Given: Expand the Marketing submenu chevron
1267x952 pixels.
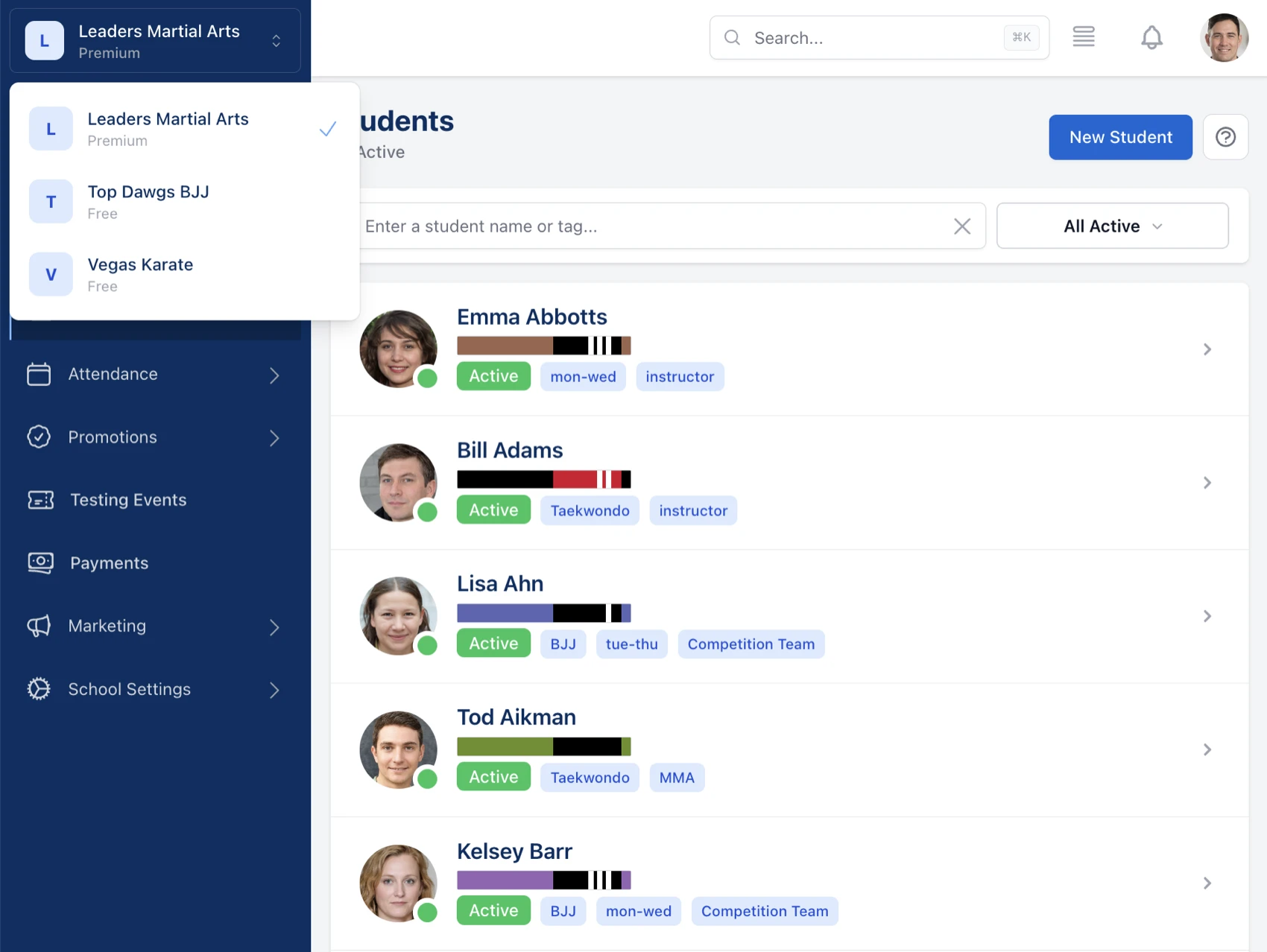Looking at the screenshot, I should (x=274, y=627).
